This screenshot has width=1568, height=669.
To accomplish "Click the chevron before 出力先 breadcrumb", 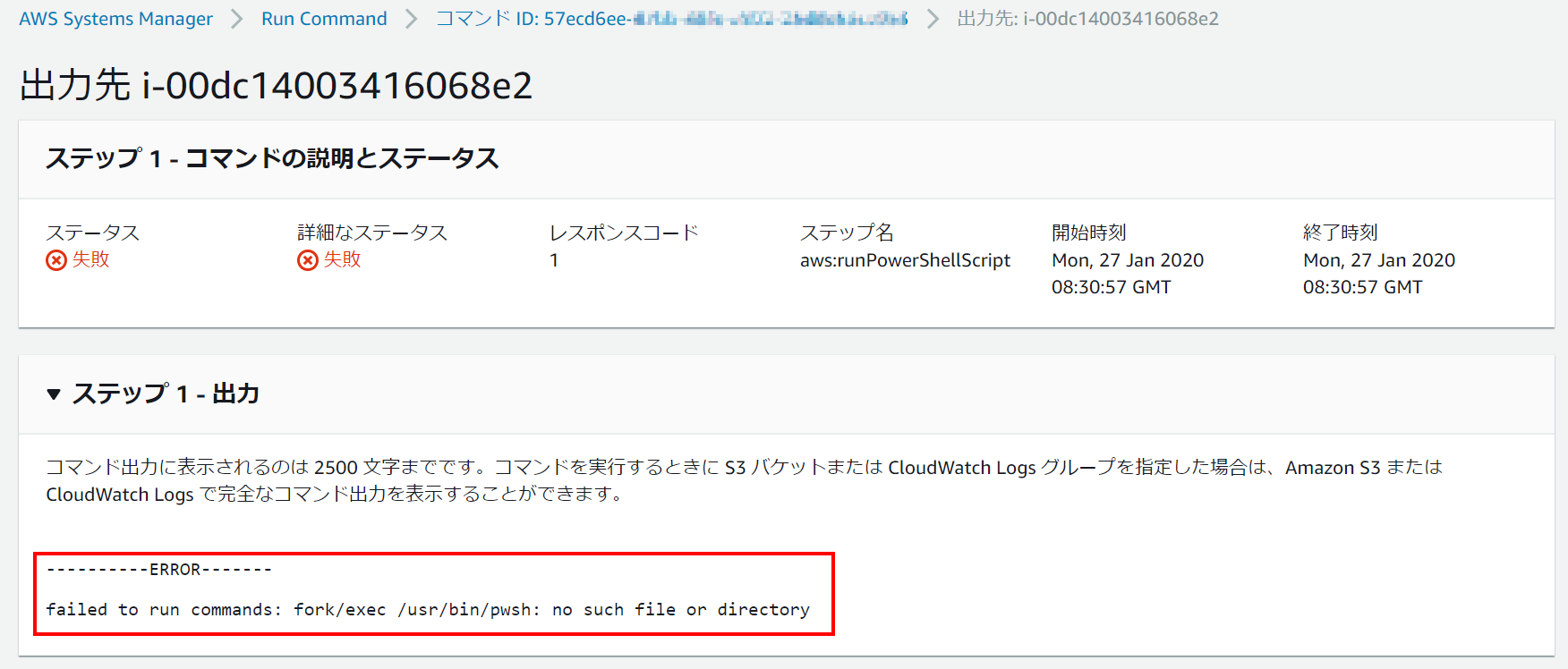I will pyautogui.click(x=933, y=19).
